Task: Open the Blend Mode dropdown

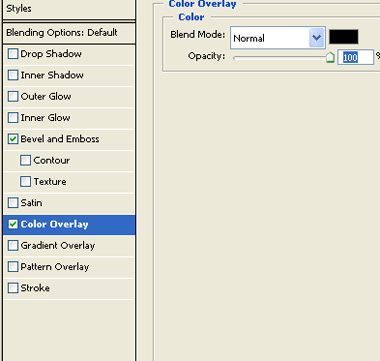Action: click(x=278, y=38)
